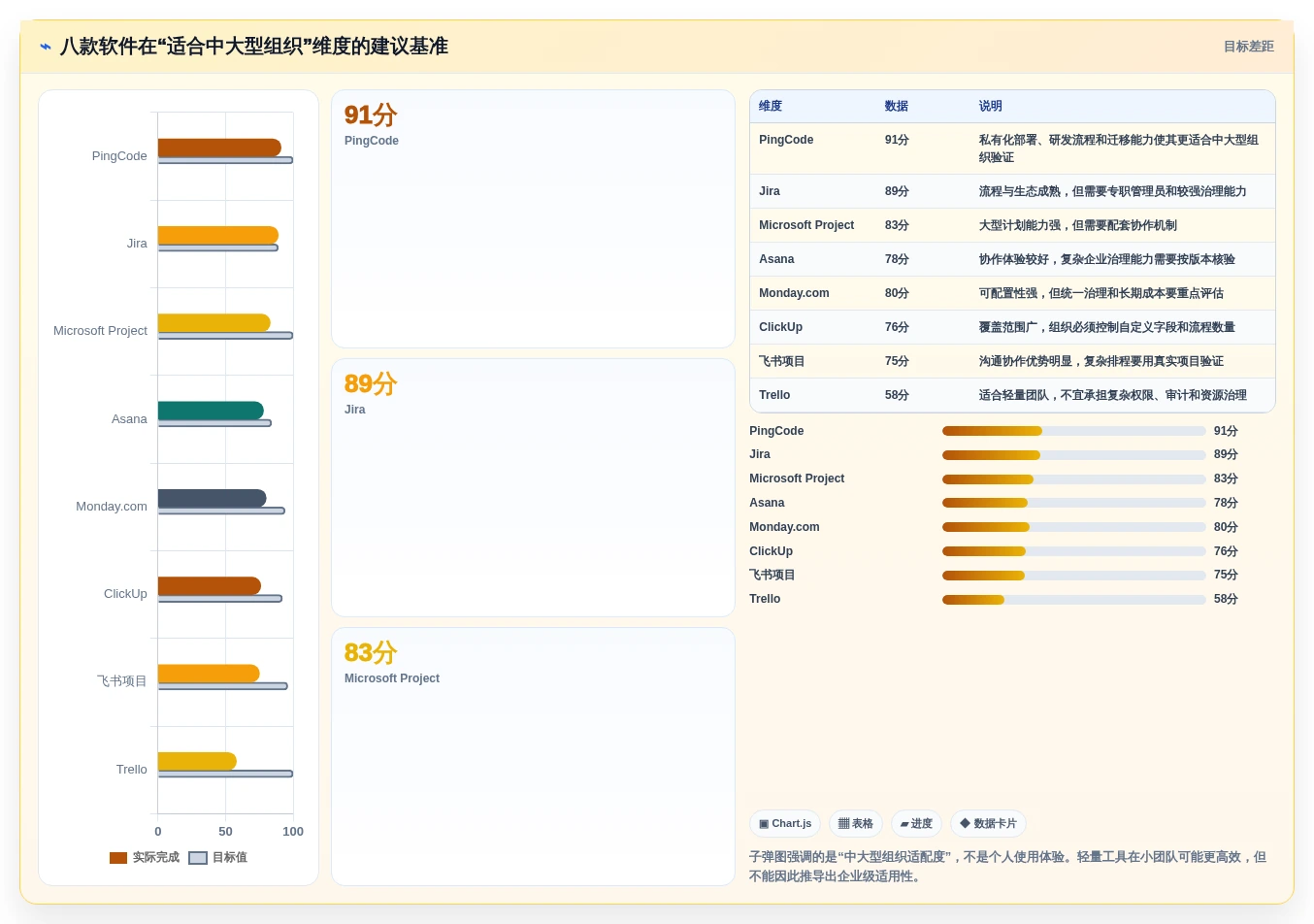Click the 数据卡片 chip
Image resolution: width=1314 pixels, height=924 pixels.
click(988, 824)
